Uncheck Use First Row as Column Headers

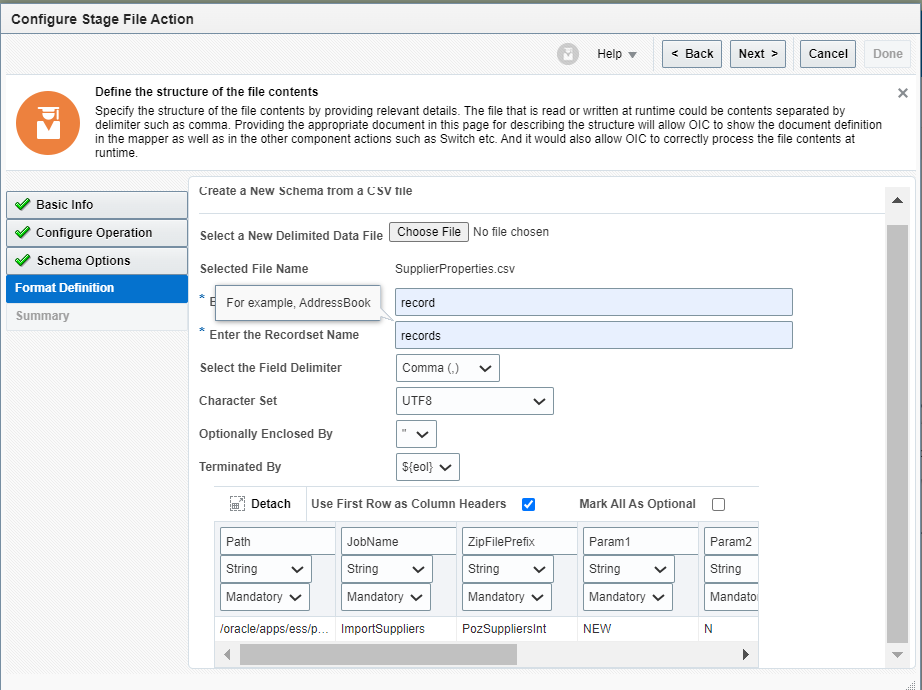(x=528, y=504)
